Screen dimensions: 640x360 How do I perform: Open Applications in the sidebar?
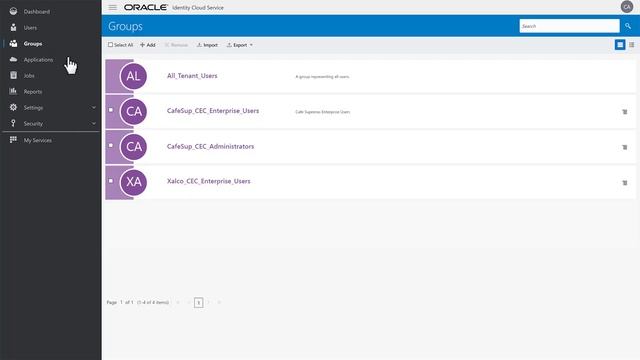pyautogui.click(x=38, y=60)
